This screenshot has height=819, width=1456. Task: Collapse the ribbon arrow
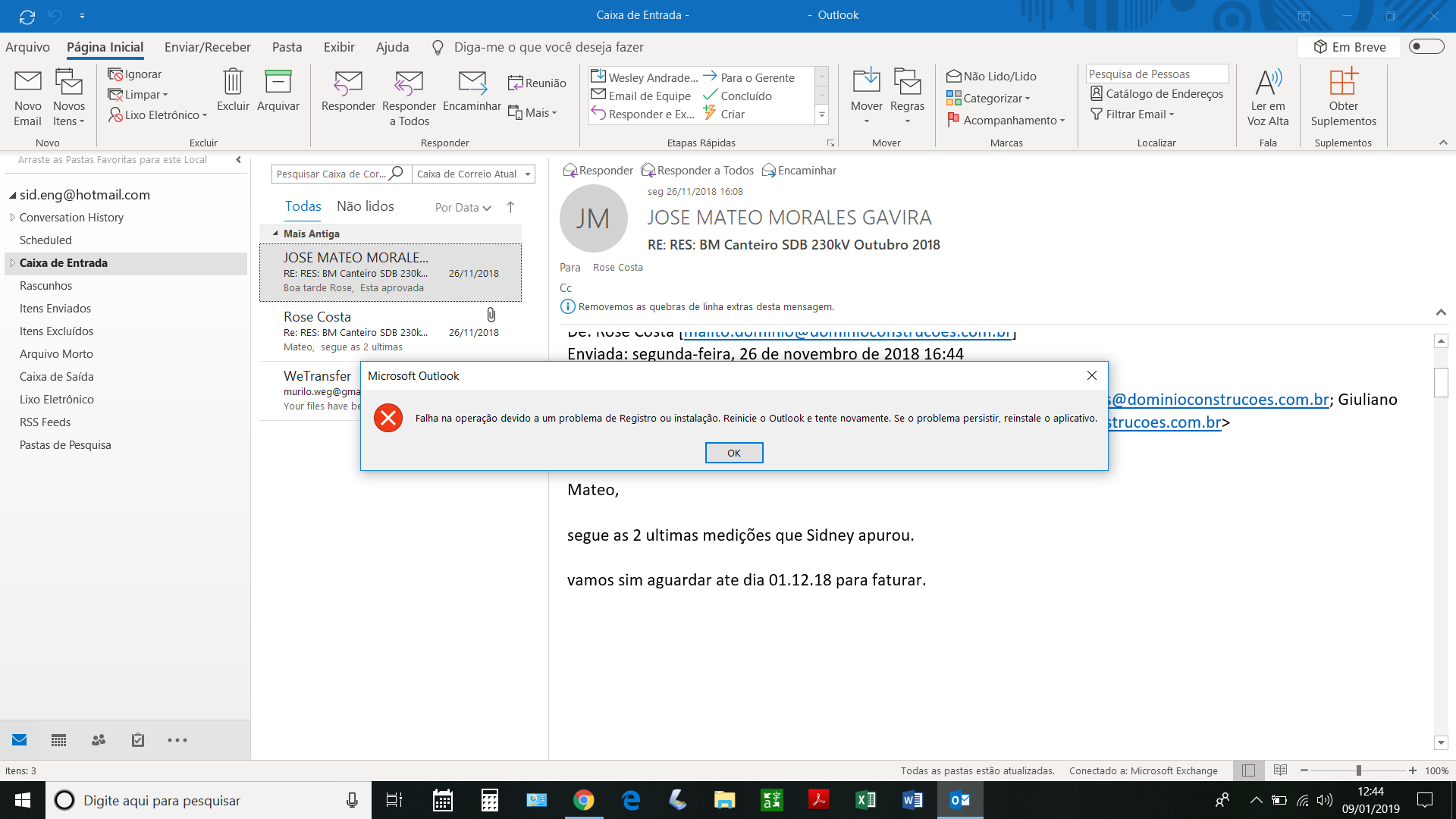(1443, 143)
